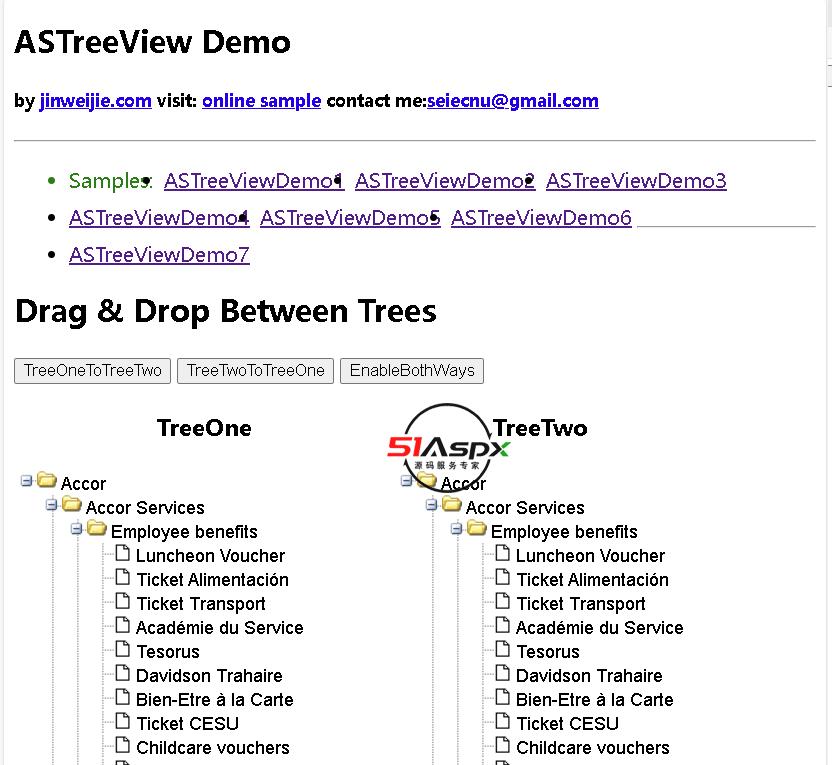Select Davidson Trahaire label in TreeTwo
832x765 pixels.
point(589,675)
